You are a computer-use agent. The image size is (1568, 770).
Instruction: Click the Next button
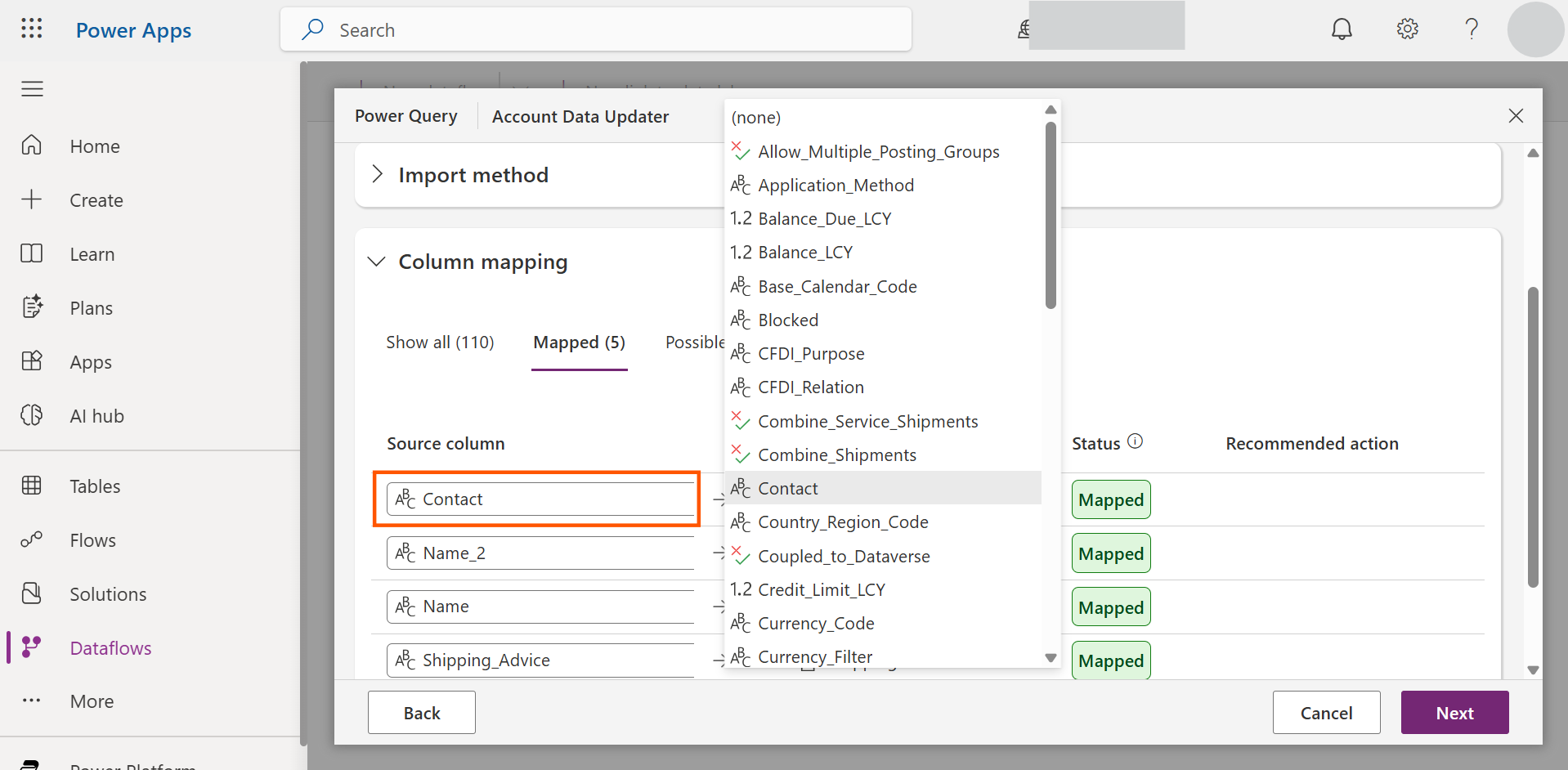[1454, 713]
